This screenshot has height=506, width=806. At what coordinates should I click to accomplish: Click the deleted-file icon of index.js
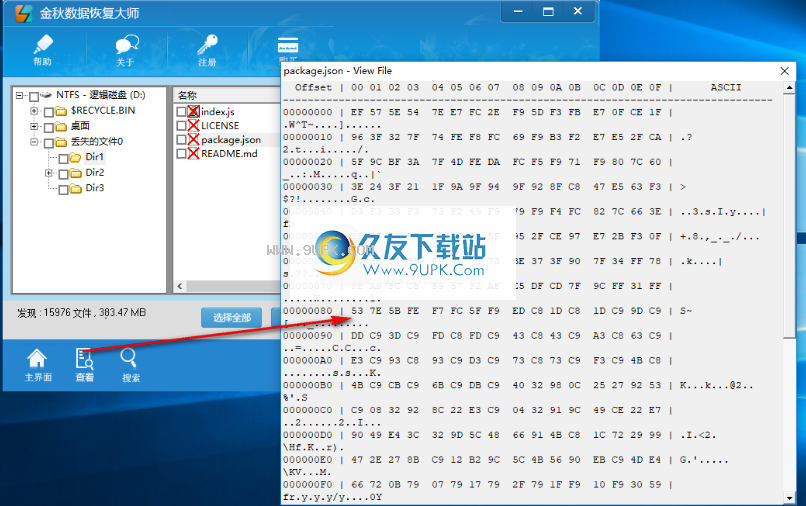193,111
